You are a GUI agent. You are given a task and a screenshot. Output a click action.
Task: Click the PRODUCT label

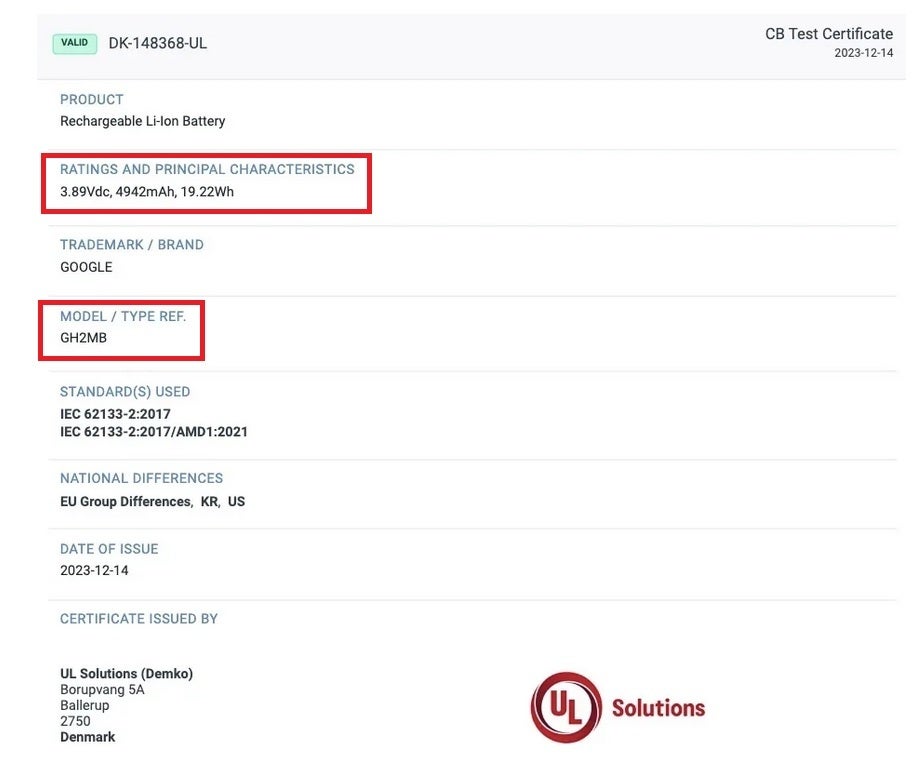pyautogui.click(x=92, y=100)
